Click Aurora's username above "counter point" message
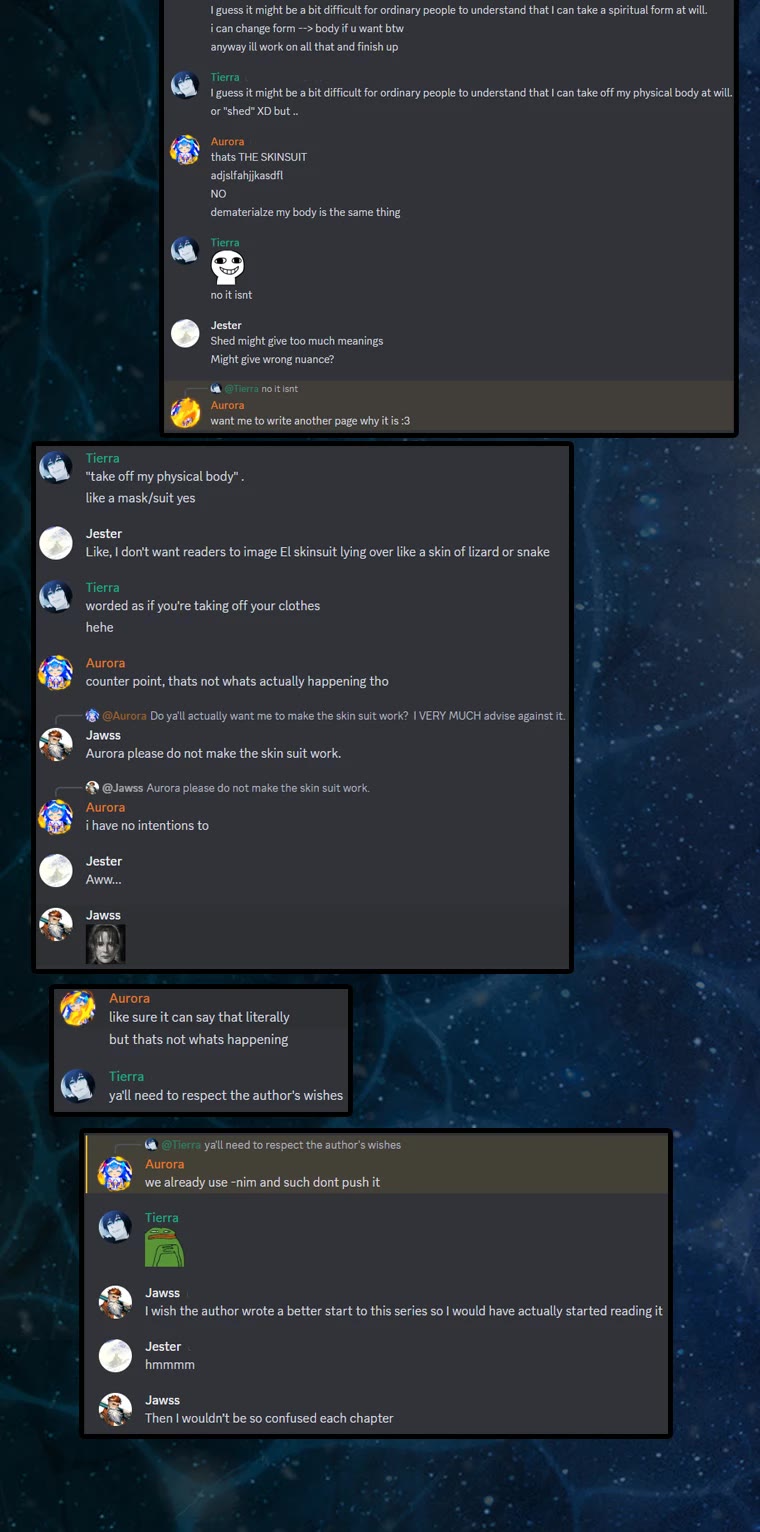Screen dimensions: 760x1532 [x=105, y=663]
